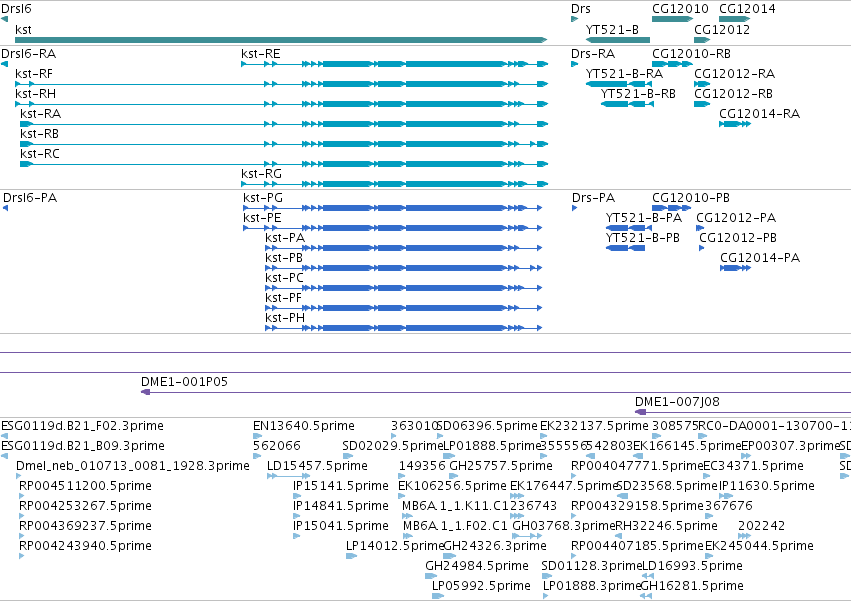Select the YT521-B-RB transcript

(x=627, y=104)
